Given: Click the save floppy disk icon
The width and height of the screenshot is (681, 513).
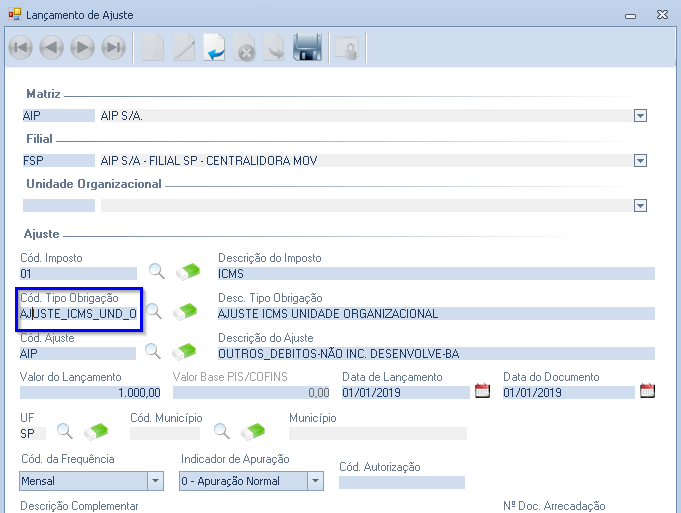Looking at the screenshot, I should 306,48.
